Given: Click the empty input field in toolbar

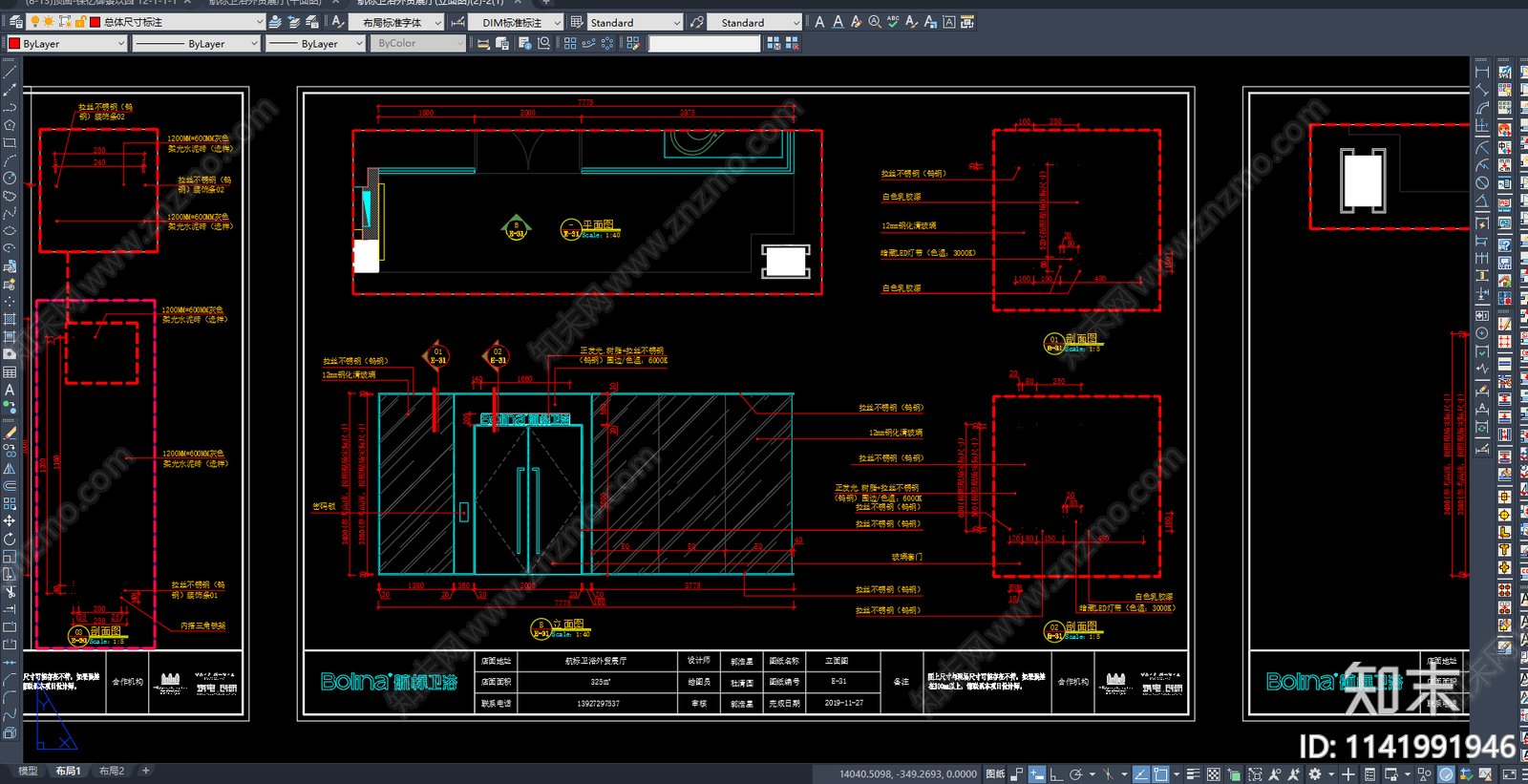Looking at the screenshot, I should (705, 43).
